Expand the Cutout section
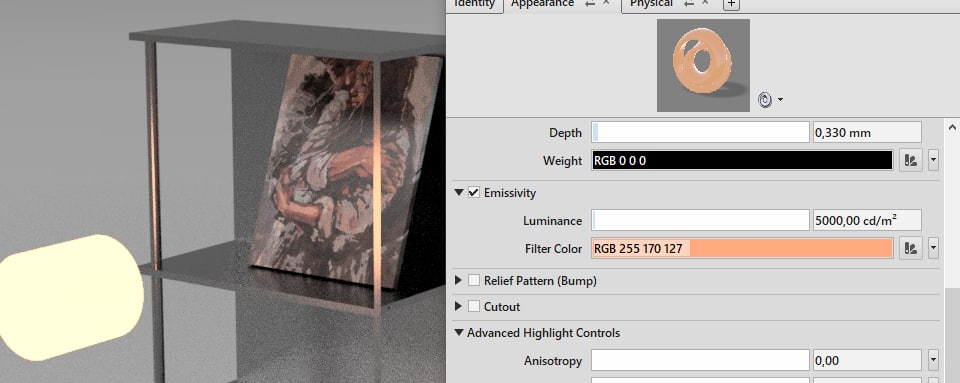The image size is (960, 383). tap(459, 307)
